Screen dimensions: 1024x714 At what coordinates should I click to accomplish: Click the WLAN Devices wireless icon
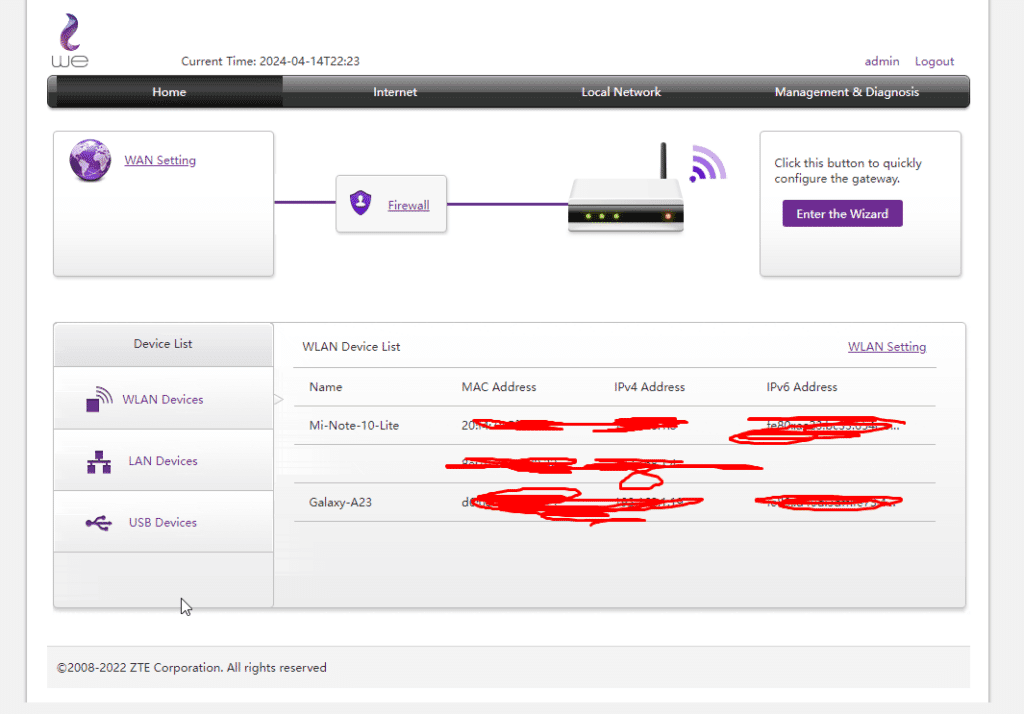[98, 399]
